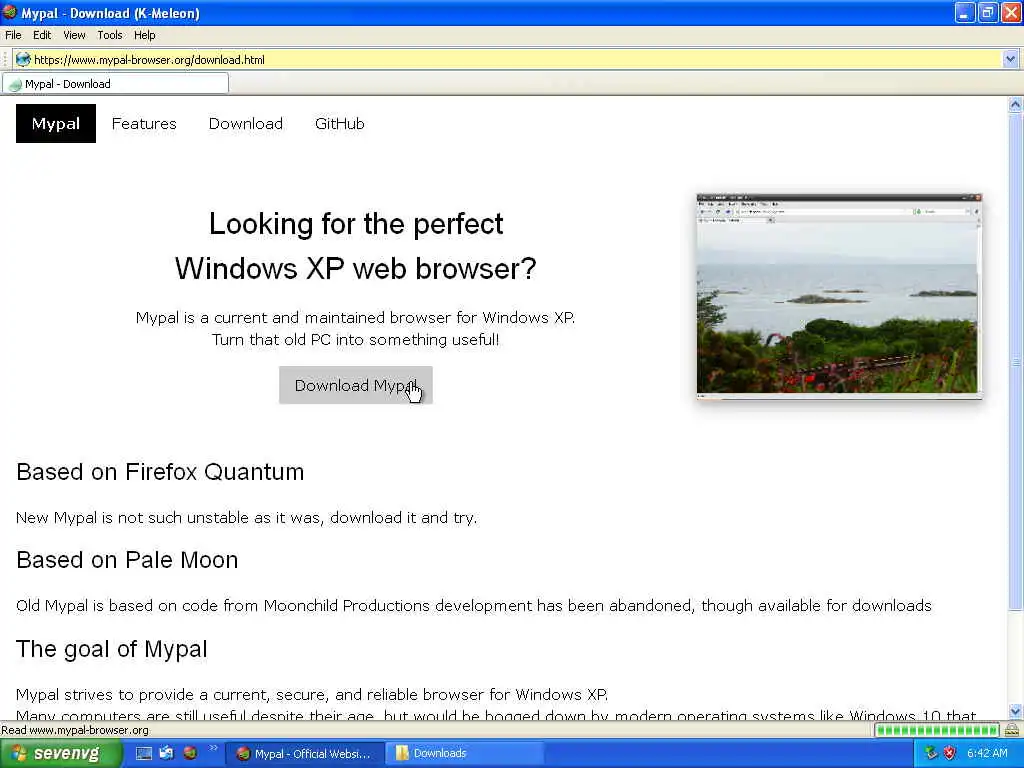Click the Downloads folder icon in taskbar
1024x768 pixels.
[x=402, y=753]
